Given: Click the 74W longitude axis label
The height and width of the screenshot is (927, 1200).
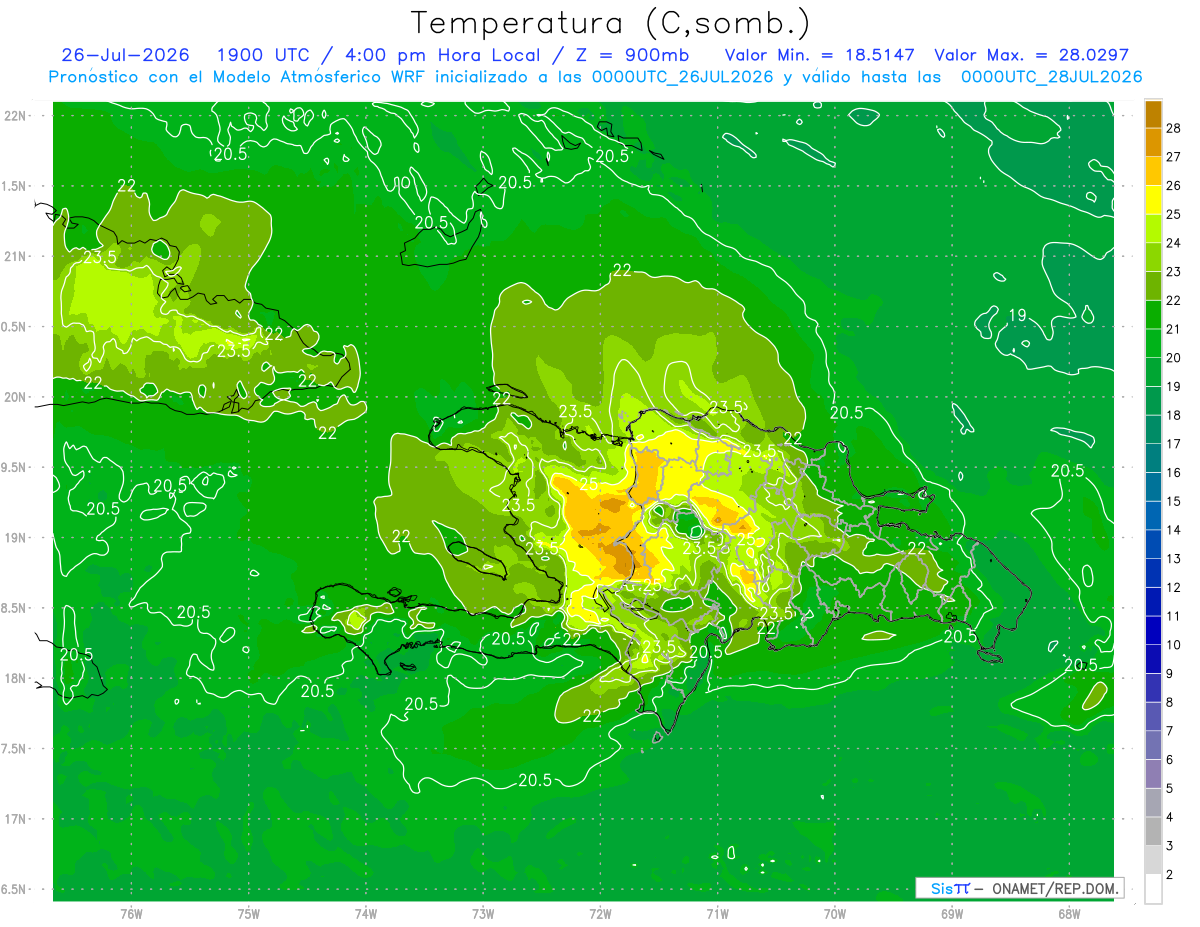Looking at the screenshot, I should pos(366,913).
